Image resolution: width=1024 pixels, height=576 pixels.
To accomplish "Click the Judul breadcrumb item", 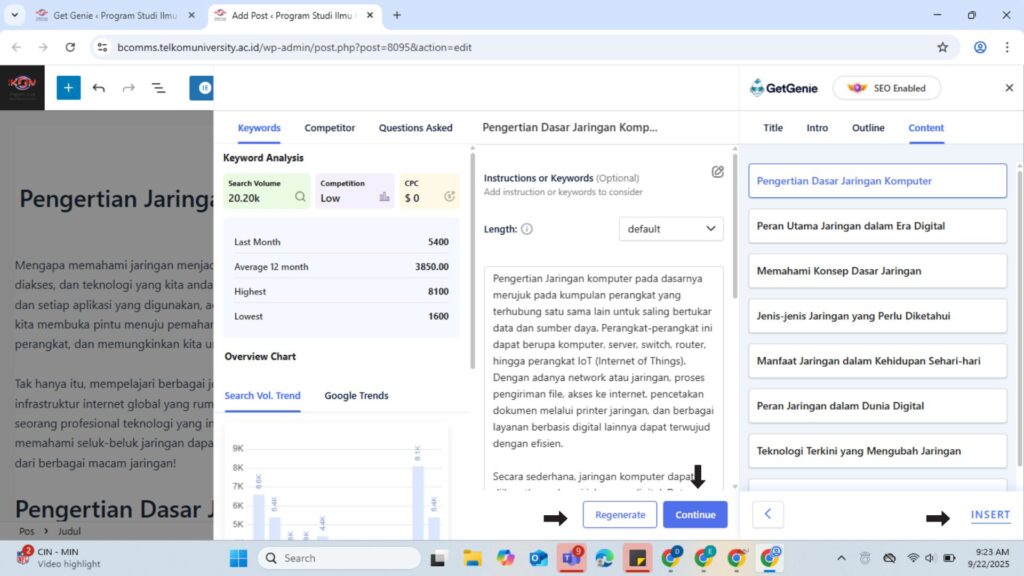I will pyautogui.click(x=69, y=532).
